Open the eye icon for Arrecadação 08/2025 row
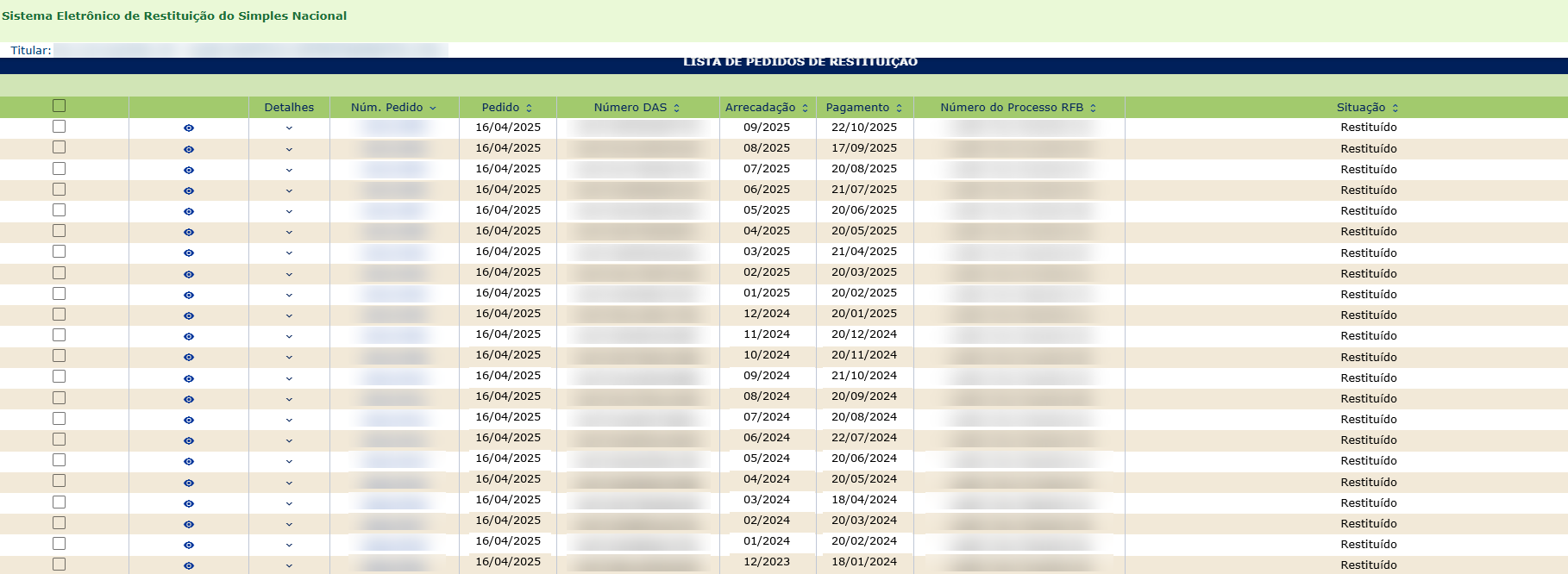Viewport: 1568px width, 574px height. (x=189, y=149)
